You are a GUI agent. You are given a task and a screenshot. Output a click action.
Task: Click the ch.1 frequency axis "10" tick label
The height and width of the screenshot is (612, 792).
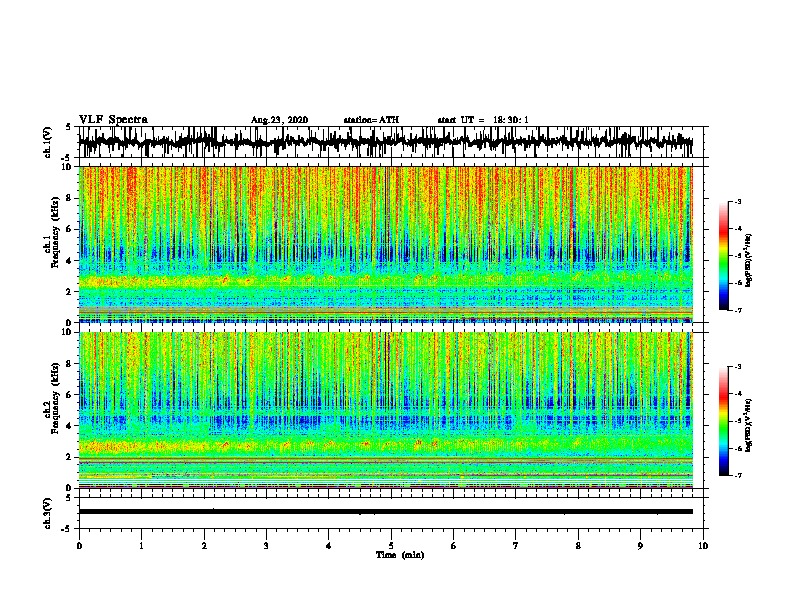67,167
